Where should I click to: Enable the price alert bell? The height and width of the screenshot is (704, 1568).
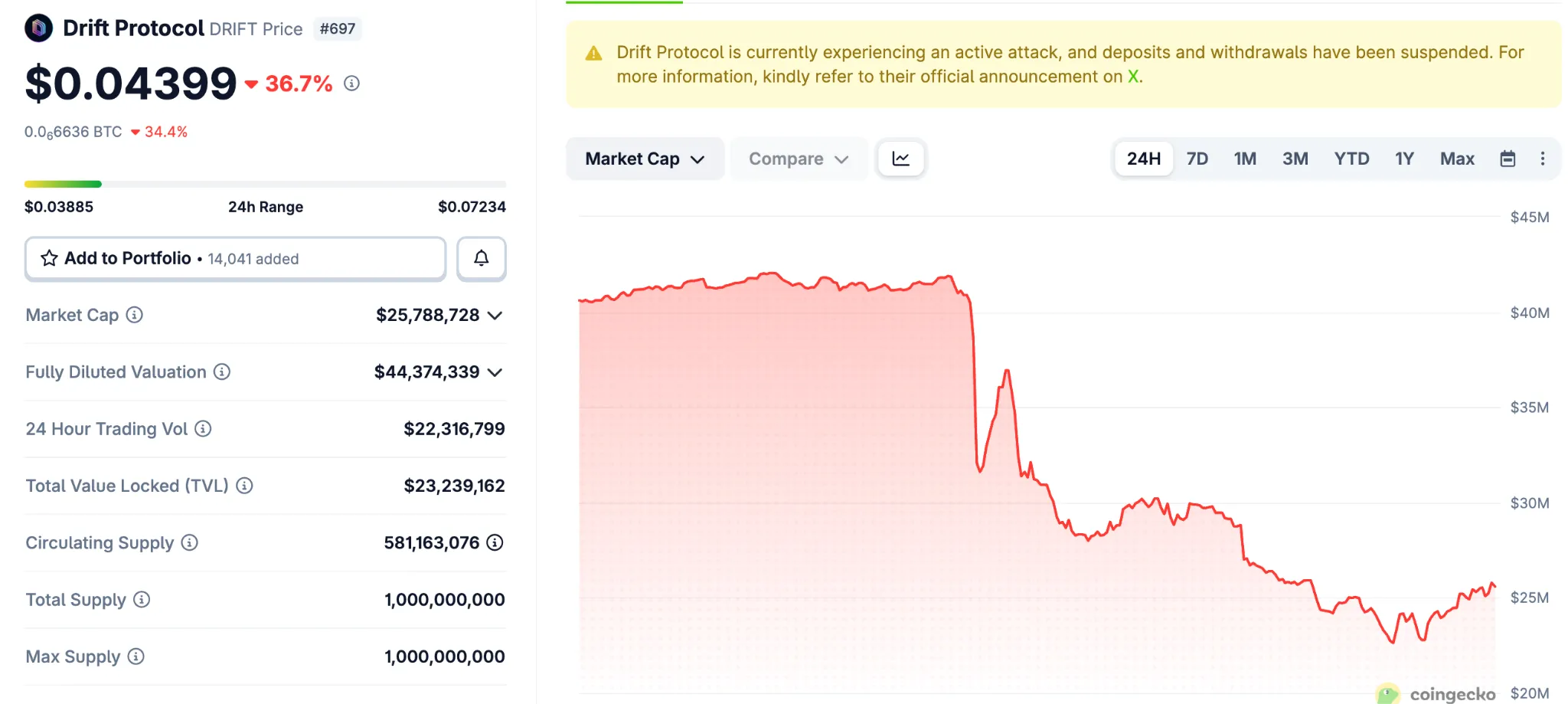tap(481, 258)
